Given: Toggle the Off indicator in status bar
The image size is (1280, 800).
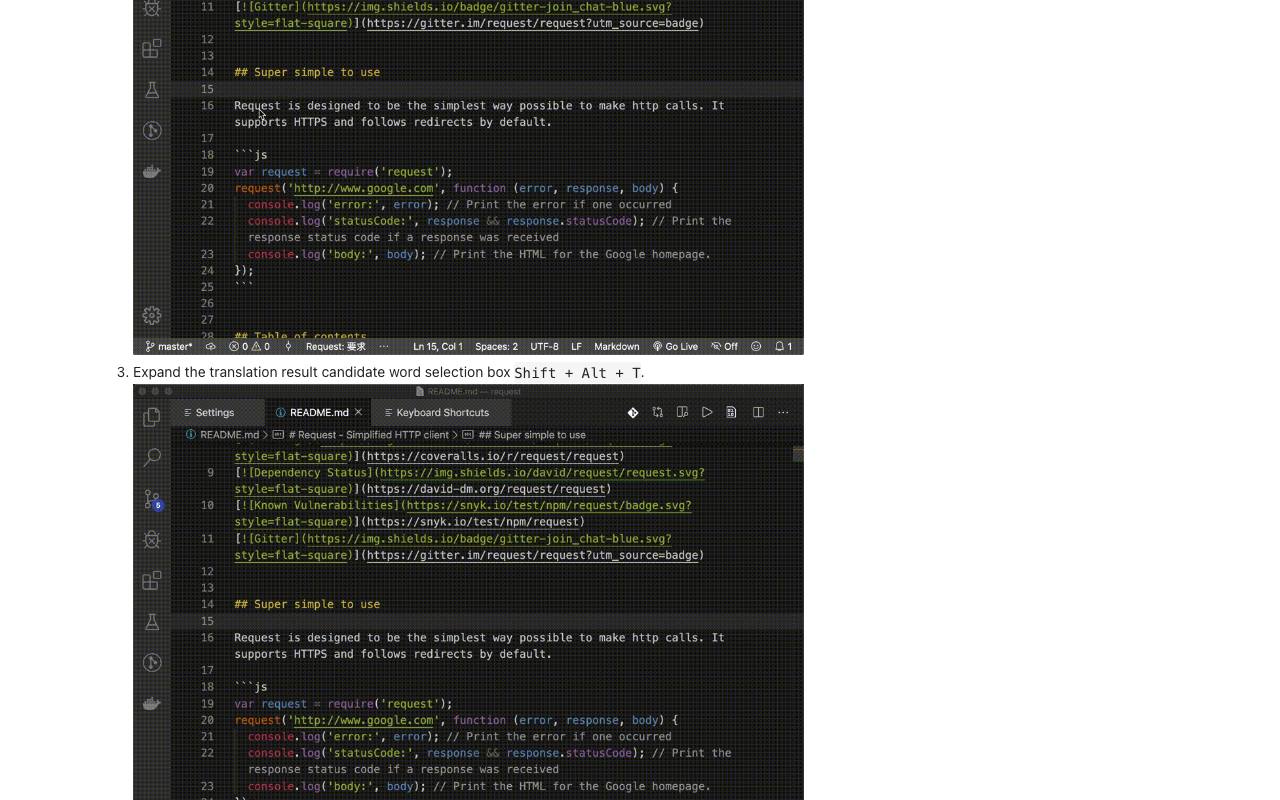Looking at the screenshot, I should pyautogui.click(x=725, y=347).
